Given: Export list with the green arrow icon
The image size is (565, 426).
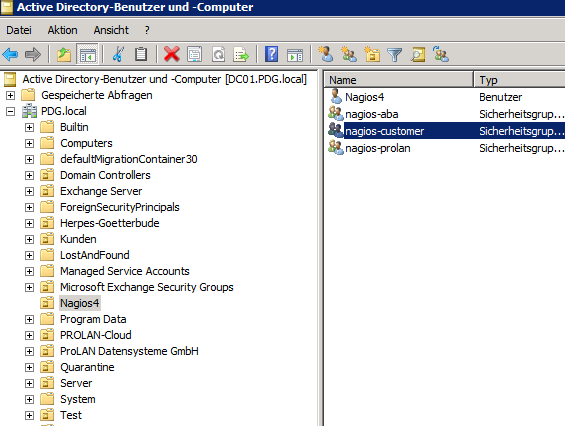Looking at the screenshot, I should click(x=241, y=55).
